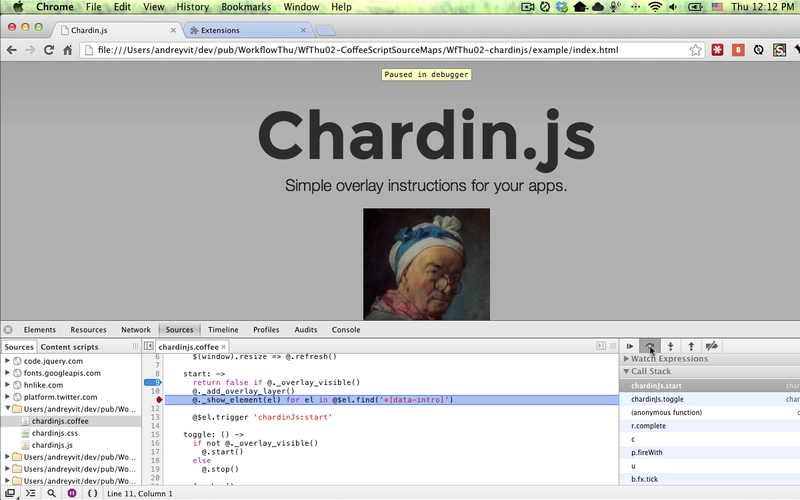800x500 pixels.
Task: Show the console drawer
Action: (x=31, y=493)
